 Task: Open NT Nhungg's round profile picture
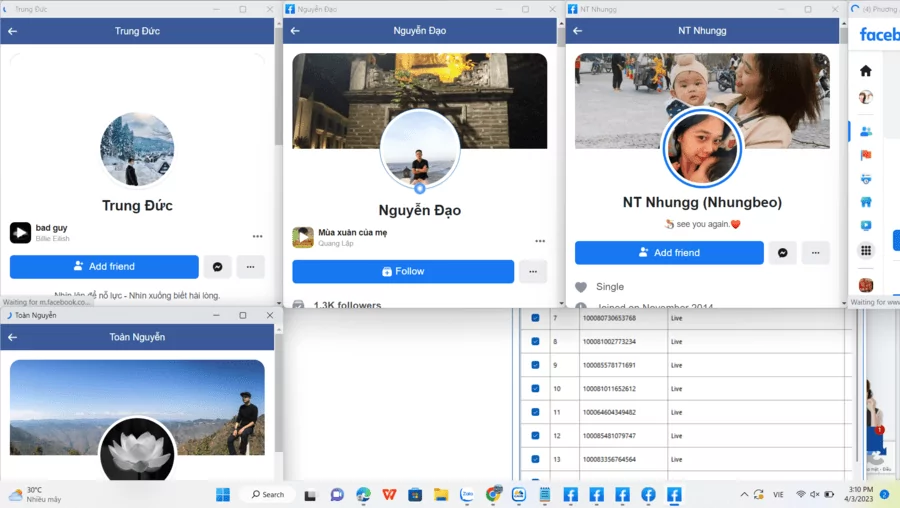pos(702,148)
